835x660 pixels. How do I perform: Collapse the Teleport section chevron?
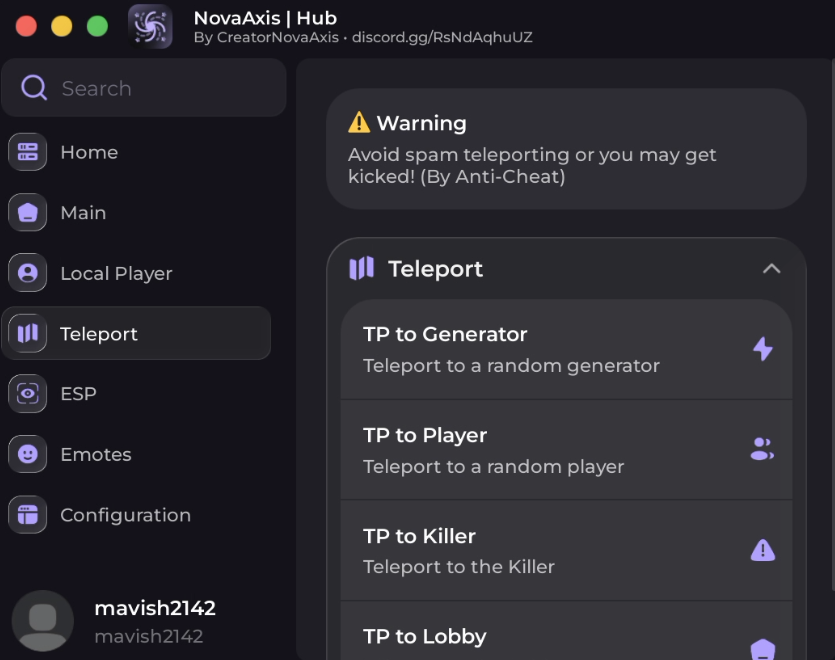pyautogui.click(x=771, y=268)
